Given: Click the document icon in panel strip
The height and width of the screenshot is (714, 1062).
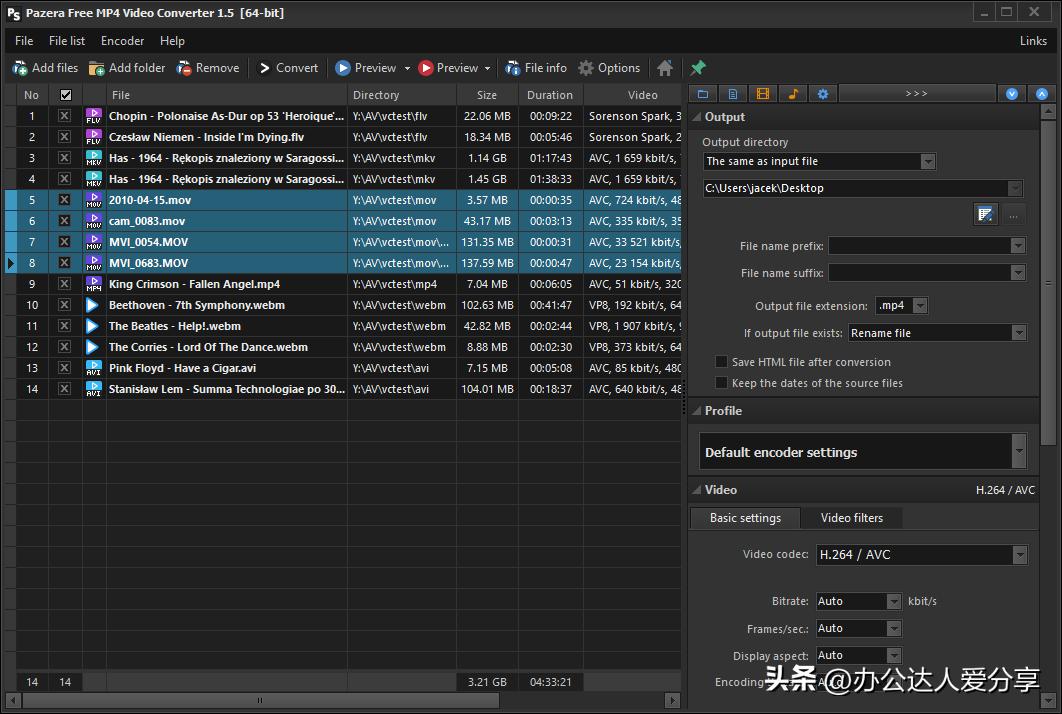Looking at the screenshot, I should click(733, 94).
